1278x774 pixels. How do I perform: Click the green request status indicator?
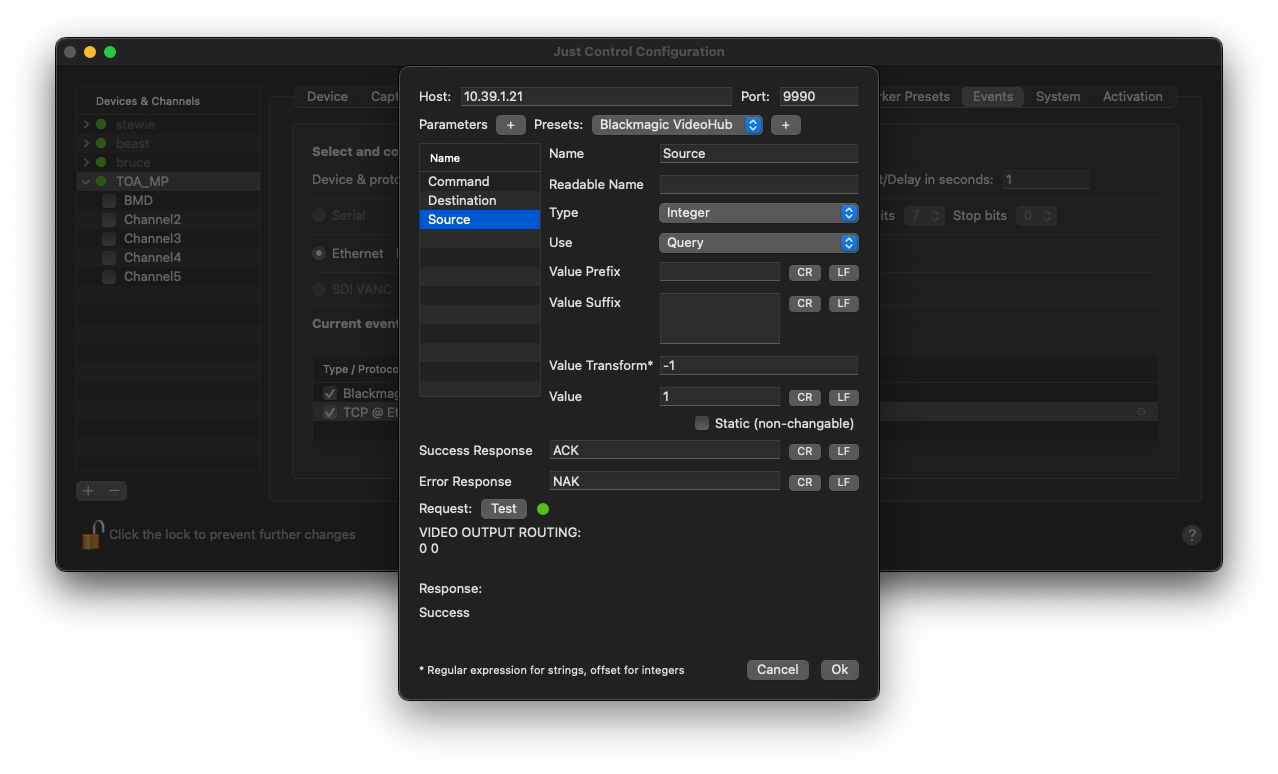pos(543,509)
